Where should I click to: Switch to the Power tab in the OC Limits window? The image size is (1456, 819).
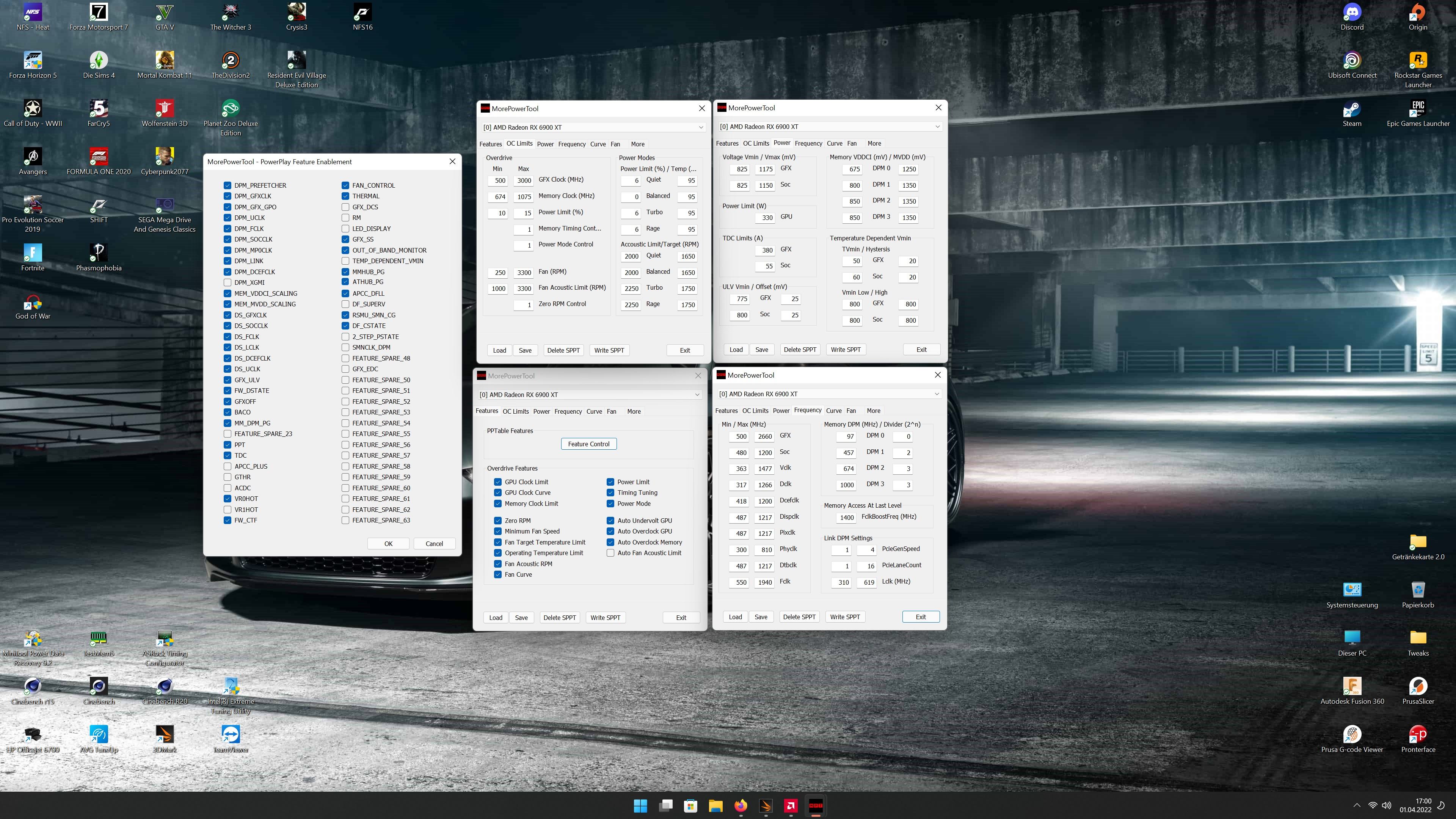point(546,144)
